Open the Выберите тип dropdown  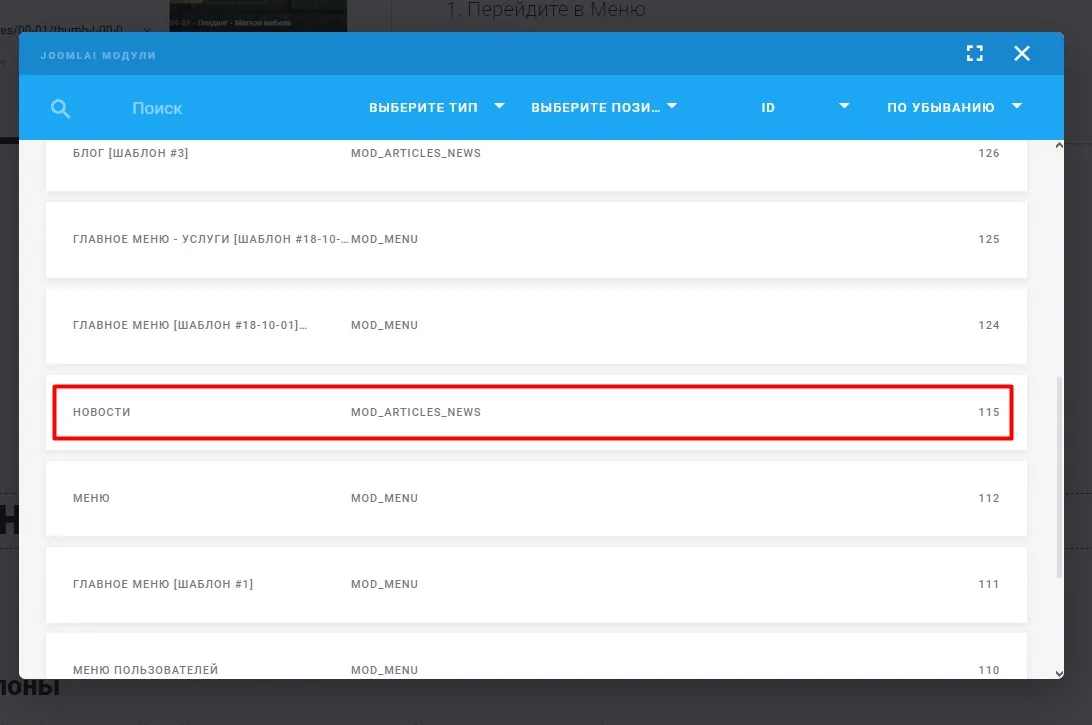pyautogui.click(x=437, y=107)
